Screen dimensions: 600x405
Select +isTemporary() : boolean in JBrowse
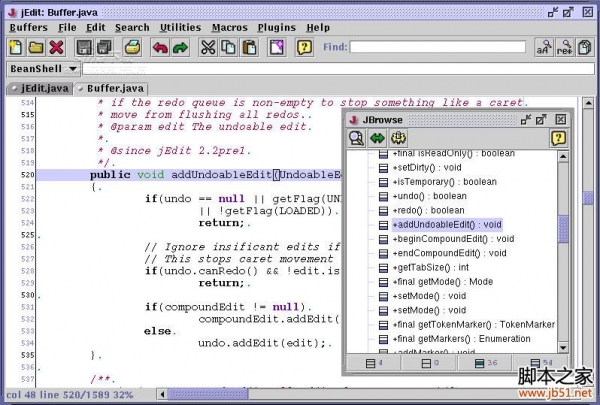pyautogui.click(x=445, y=182)
